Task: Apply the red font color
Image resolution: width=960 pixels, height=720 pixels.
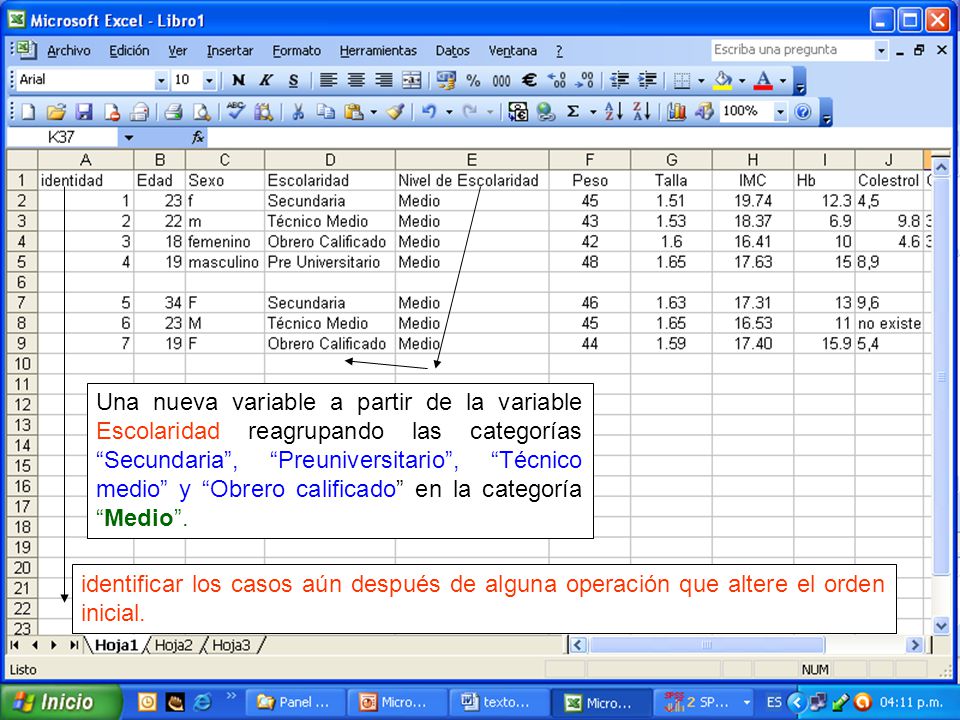Action: click(x=763, y=80)
